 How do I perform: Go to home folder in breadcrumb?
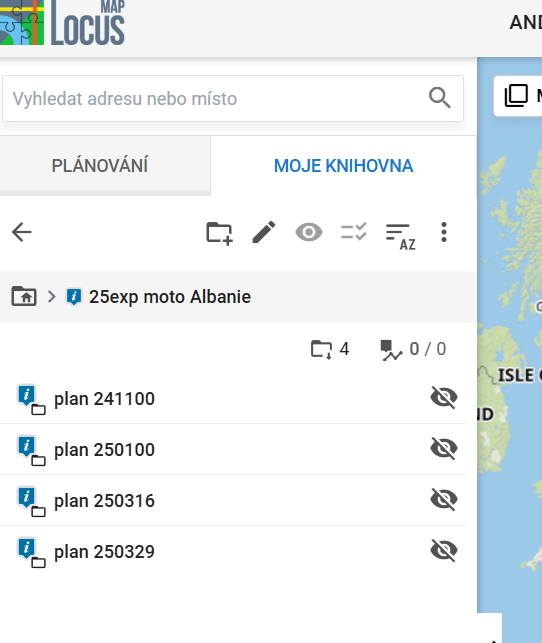click(x=24, y=296)
